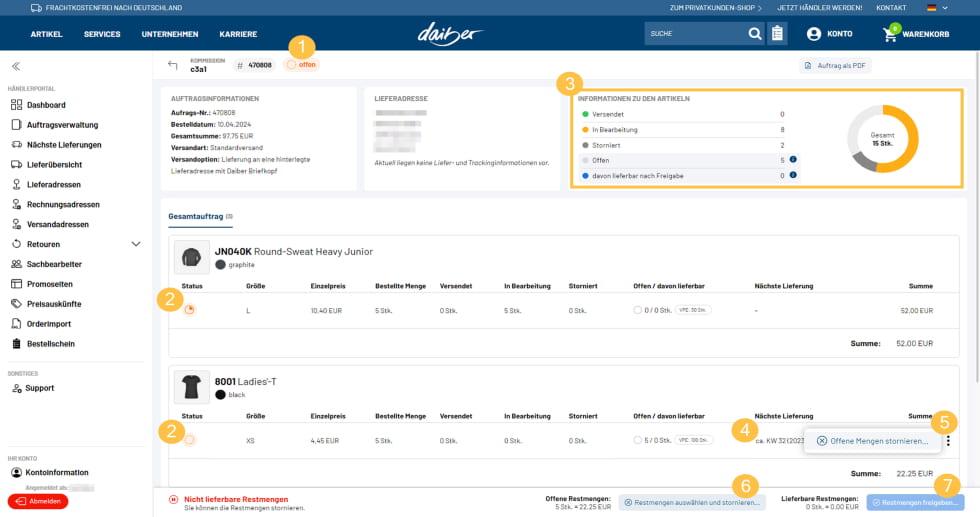Collapse the sidebar with double-chevron icon

pos(16,66)
